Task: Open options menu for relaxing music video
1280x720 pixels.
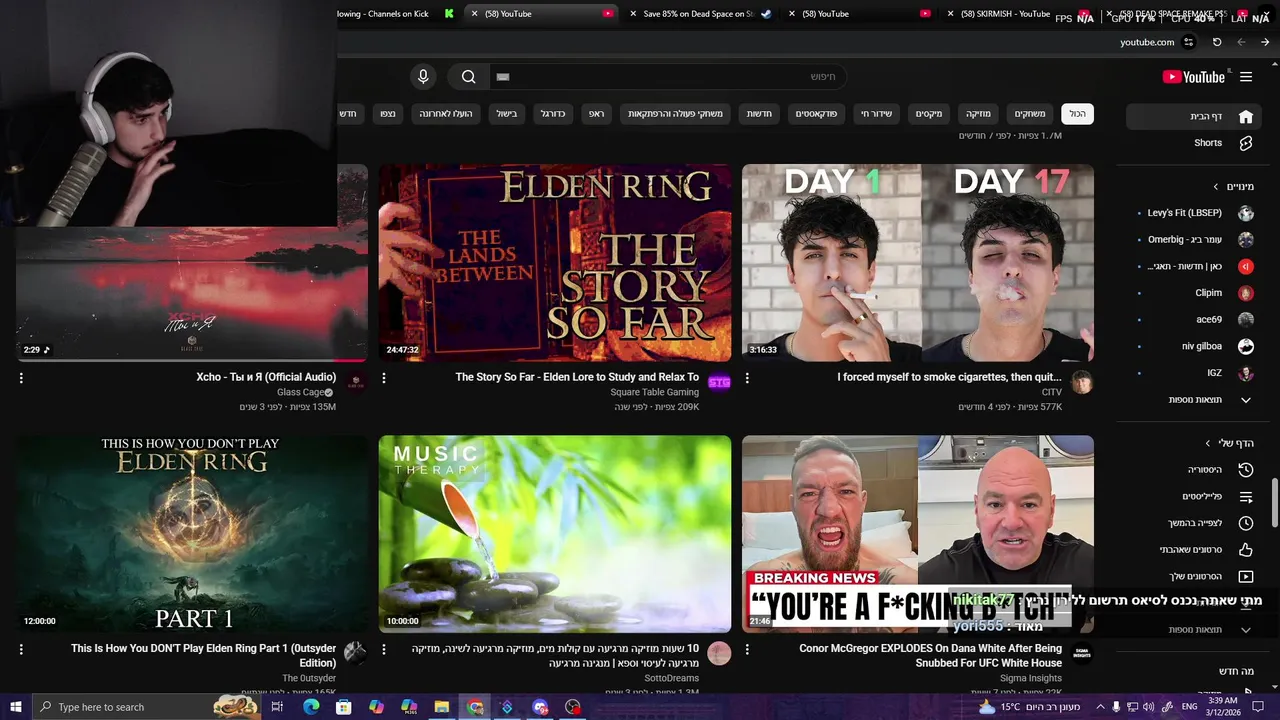Action: [x=384, y=650]
